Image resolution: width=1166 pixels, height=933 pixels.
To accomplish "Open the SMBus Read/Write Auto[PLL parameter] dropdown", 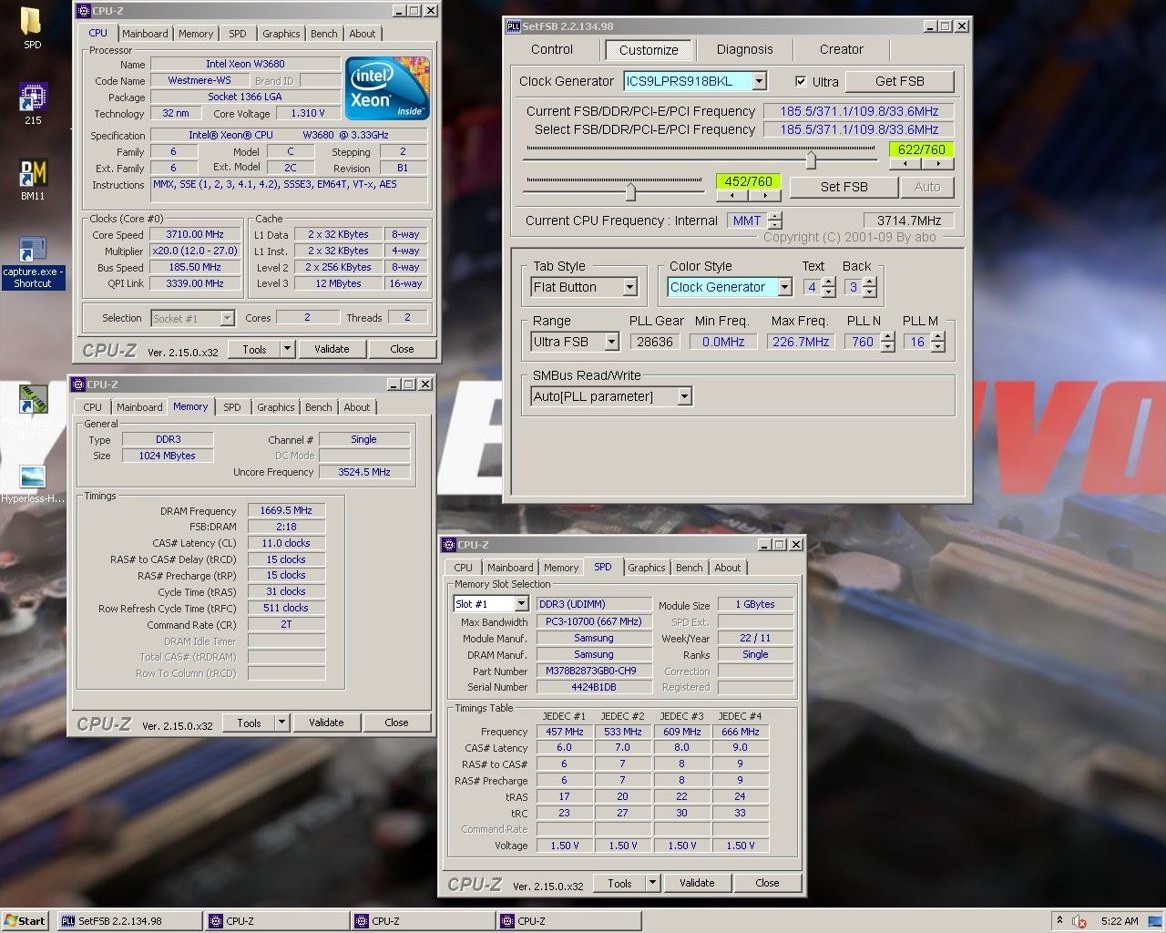I will point(684,396).
